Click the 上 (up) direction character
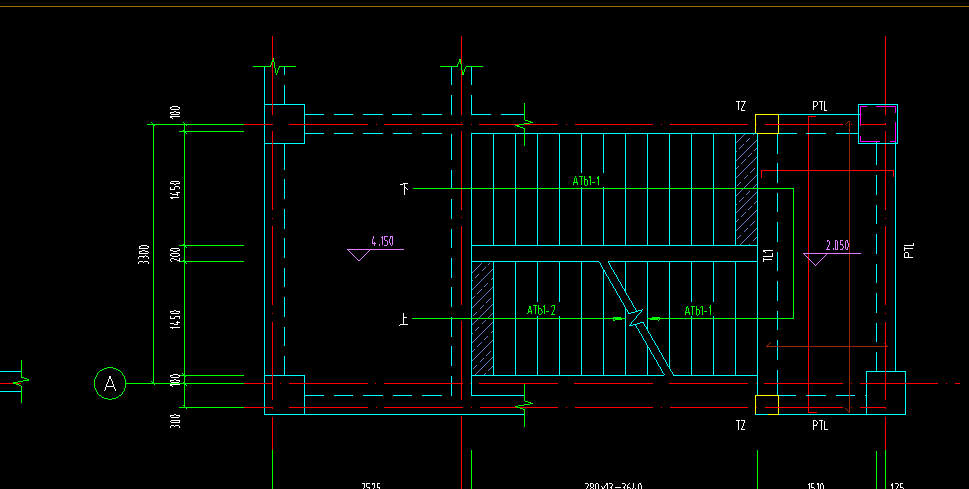969x489 pixels. (x=404, y=319)
